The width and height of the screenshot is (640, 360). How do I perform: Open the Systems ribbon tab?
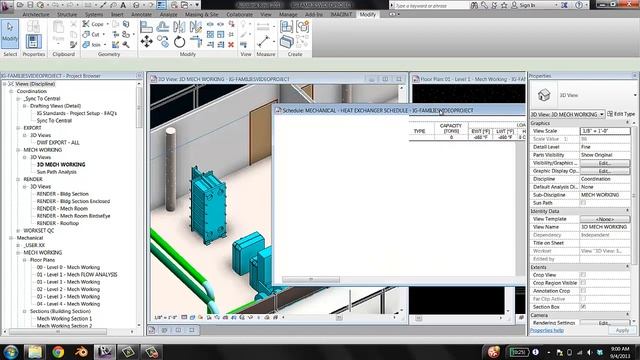pos(94,14)
